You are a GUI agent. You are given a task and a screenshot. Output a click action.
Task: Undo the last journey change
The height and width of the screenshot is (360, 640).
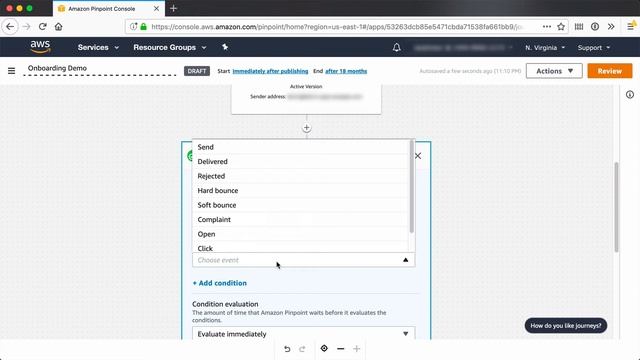(287, 349)
